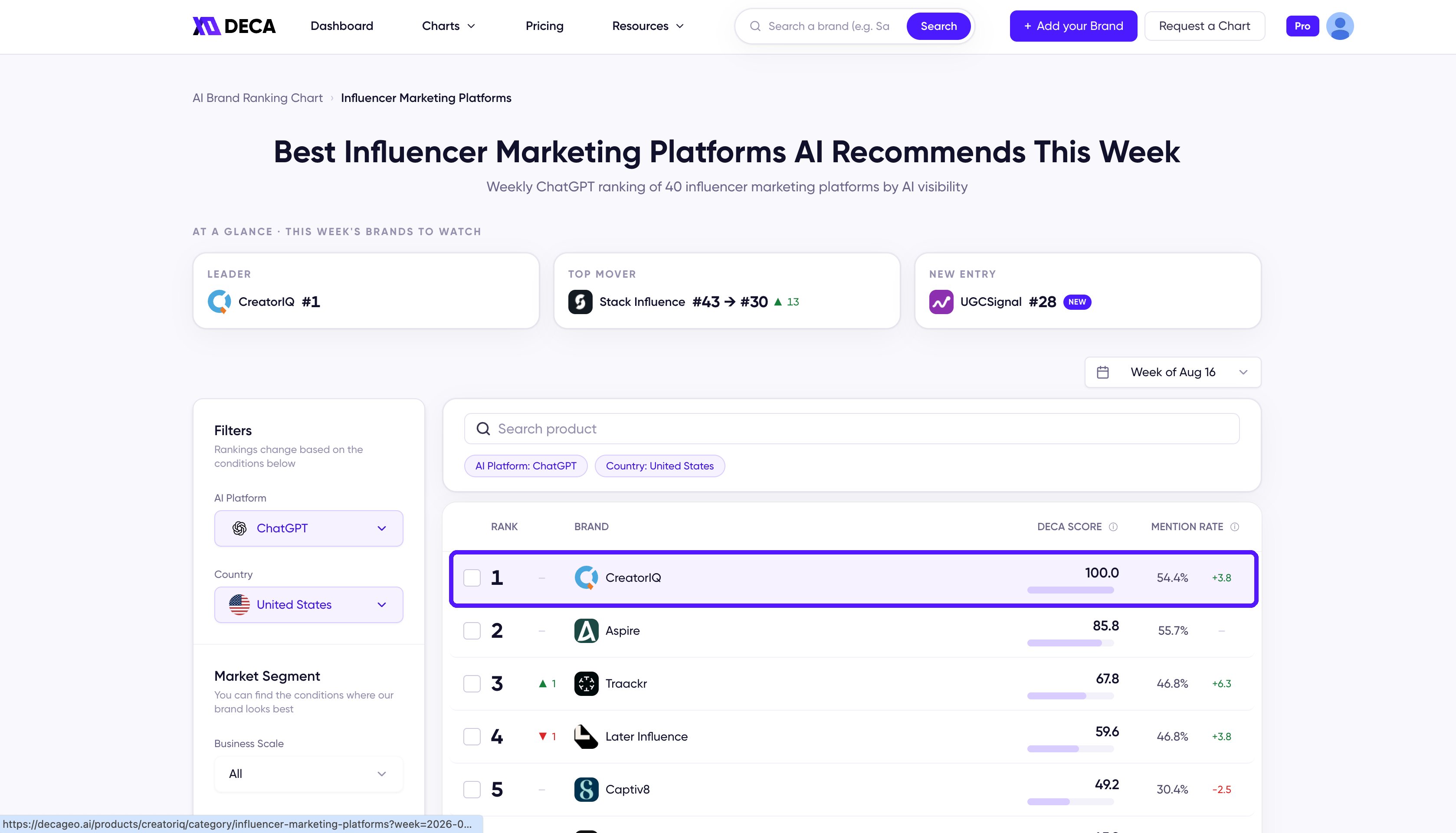Click the Leader card showing CreatorIQ #1
This screenshot has width=1456, height=833.
[x=366, y=291]
